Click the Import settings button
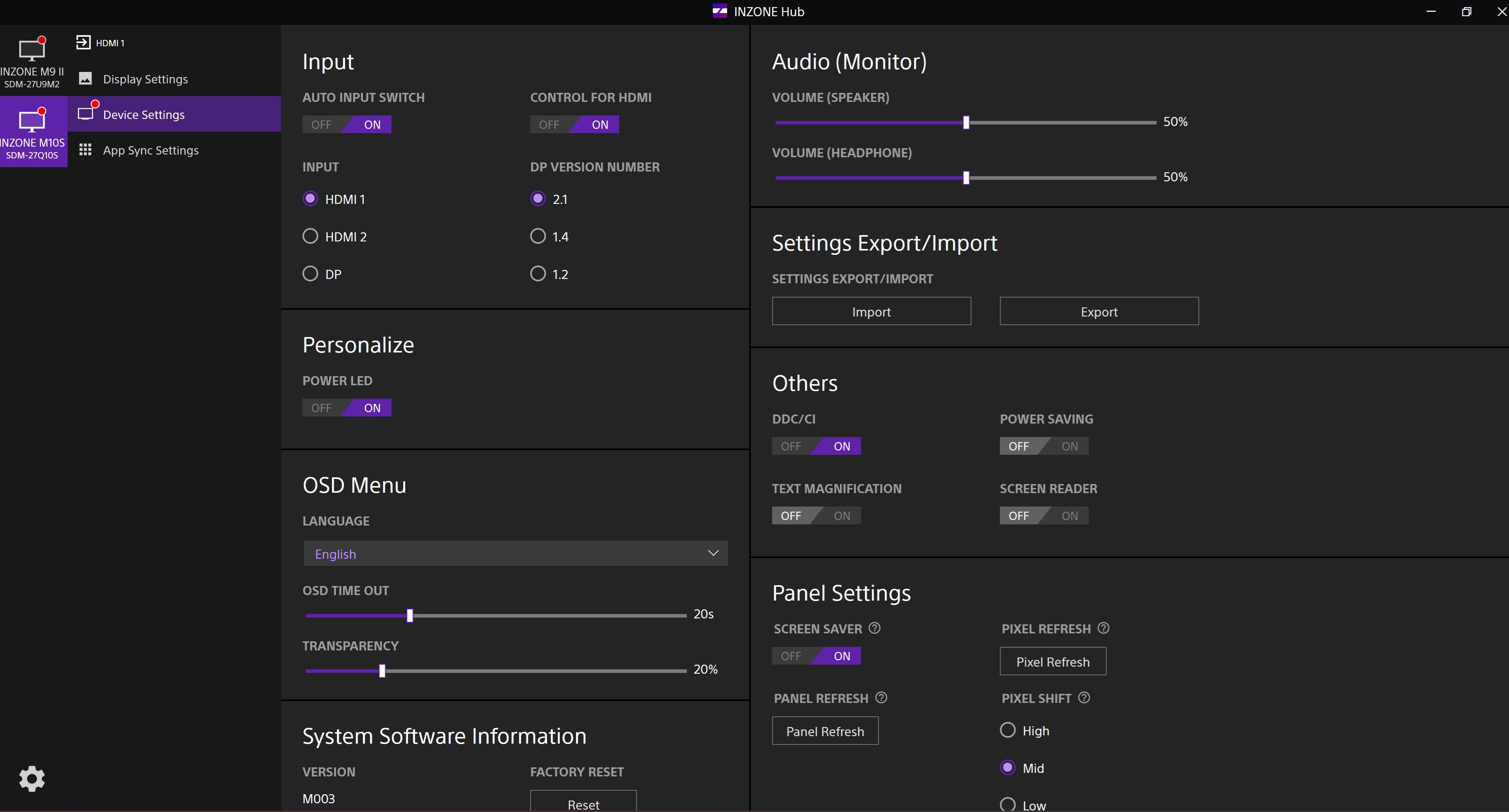The width and height of the screenshot is (1509, 812). click(x=871, y=311)
